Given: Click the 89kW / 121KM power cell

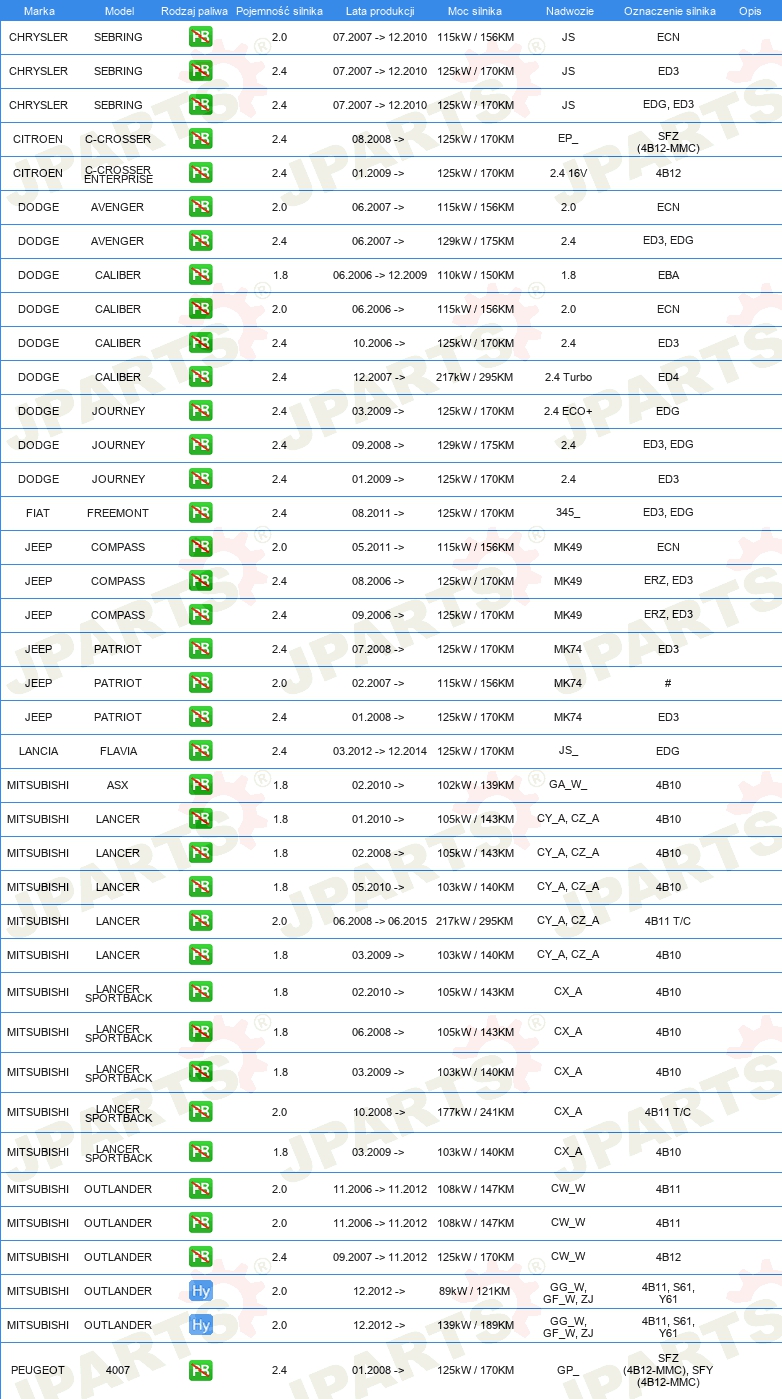Looking at the screenshot, I should pos(475,1292).
